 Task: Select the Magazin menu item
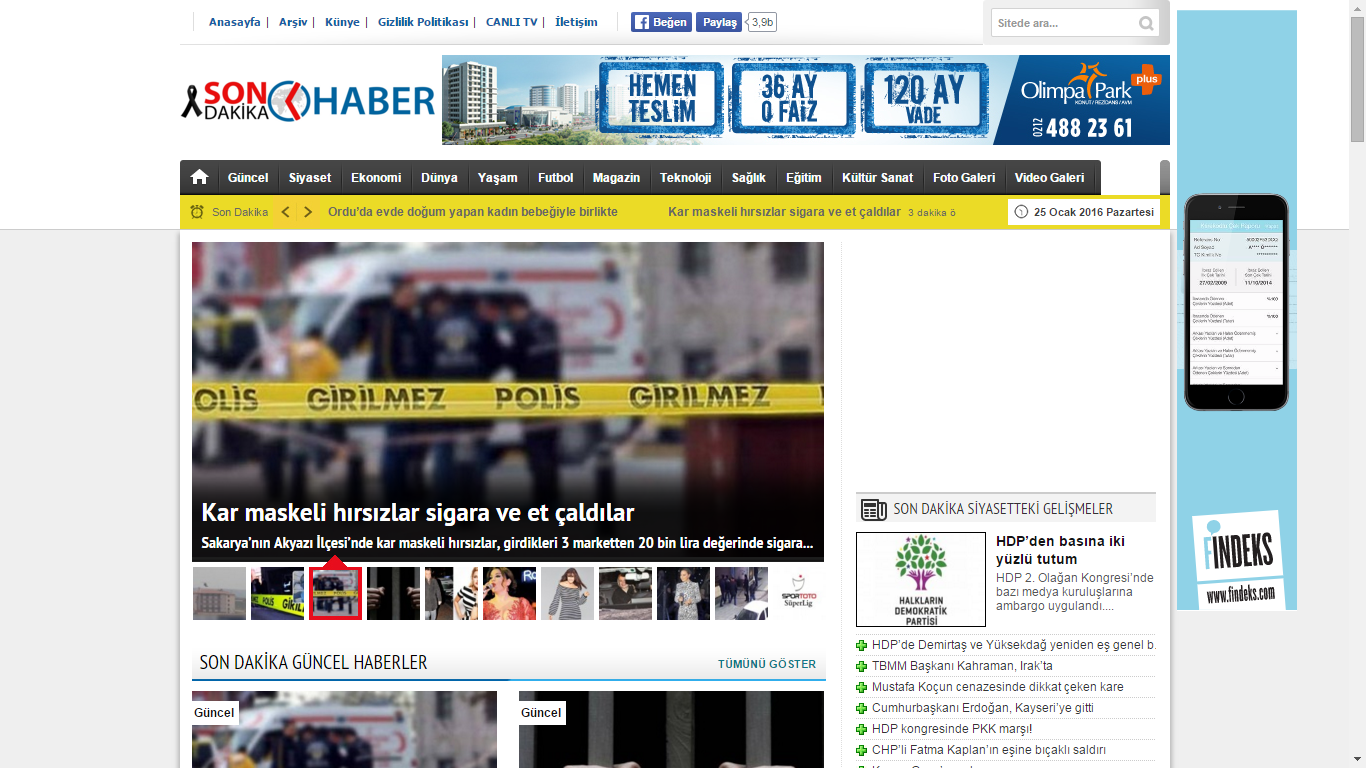pyautogui.click(x=616, y=177)
